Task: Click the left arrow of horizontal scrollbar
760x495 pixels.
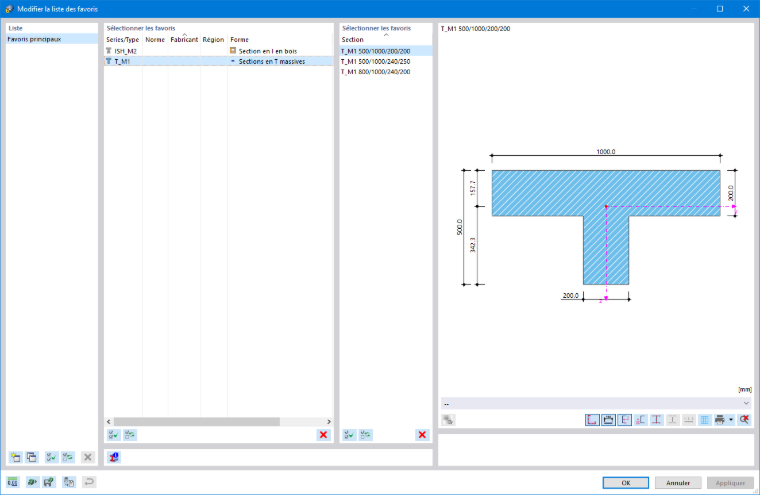Action: [109, 422]
